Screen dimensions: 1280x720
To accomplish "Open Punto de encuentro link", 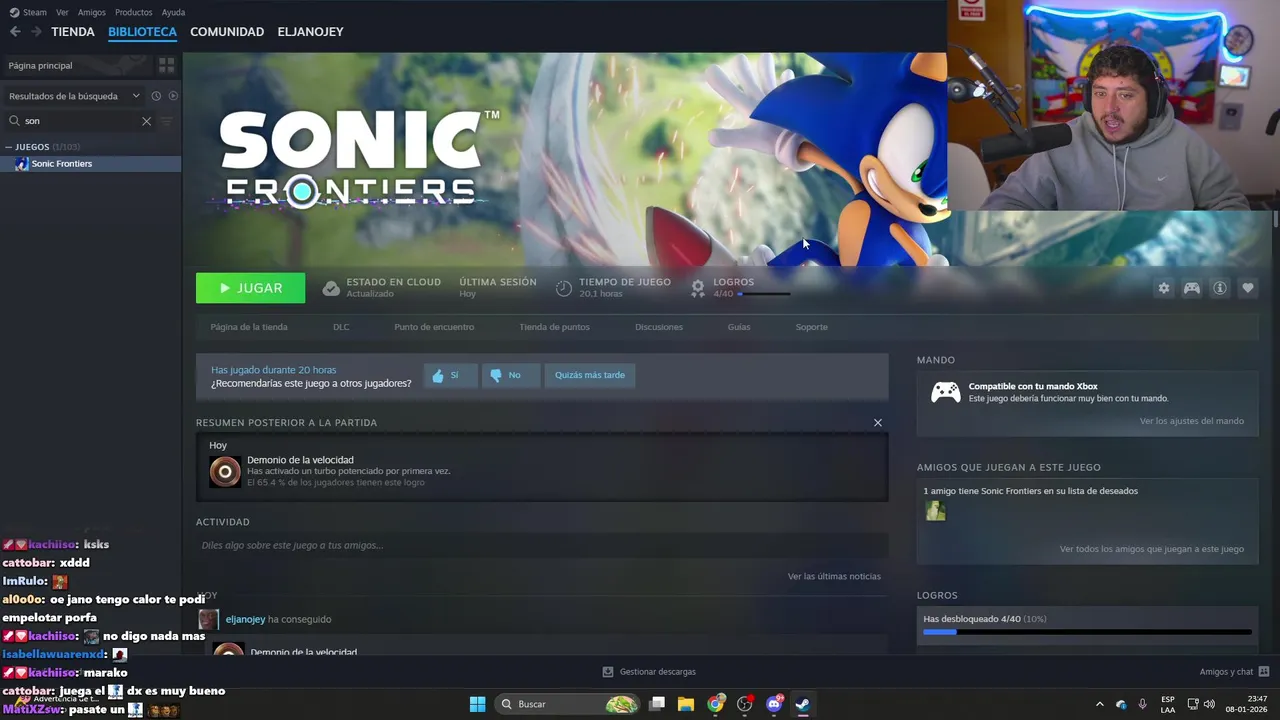I will pyautogui.click(x=434, y=327).
